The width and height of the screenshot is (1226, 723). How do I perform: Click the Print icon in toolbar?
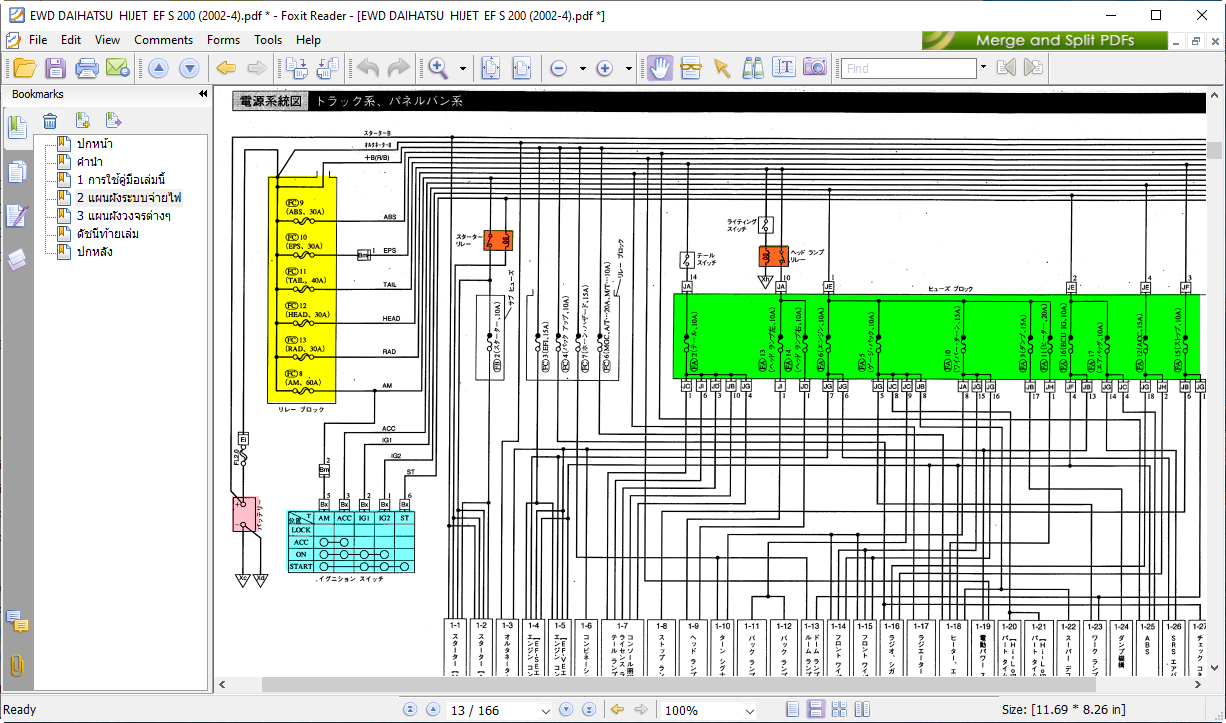[x=87, y=68]
